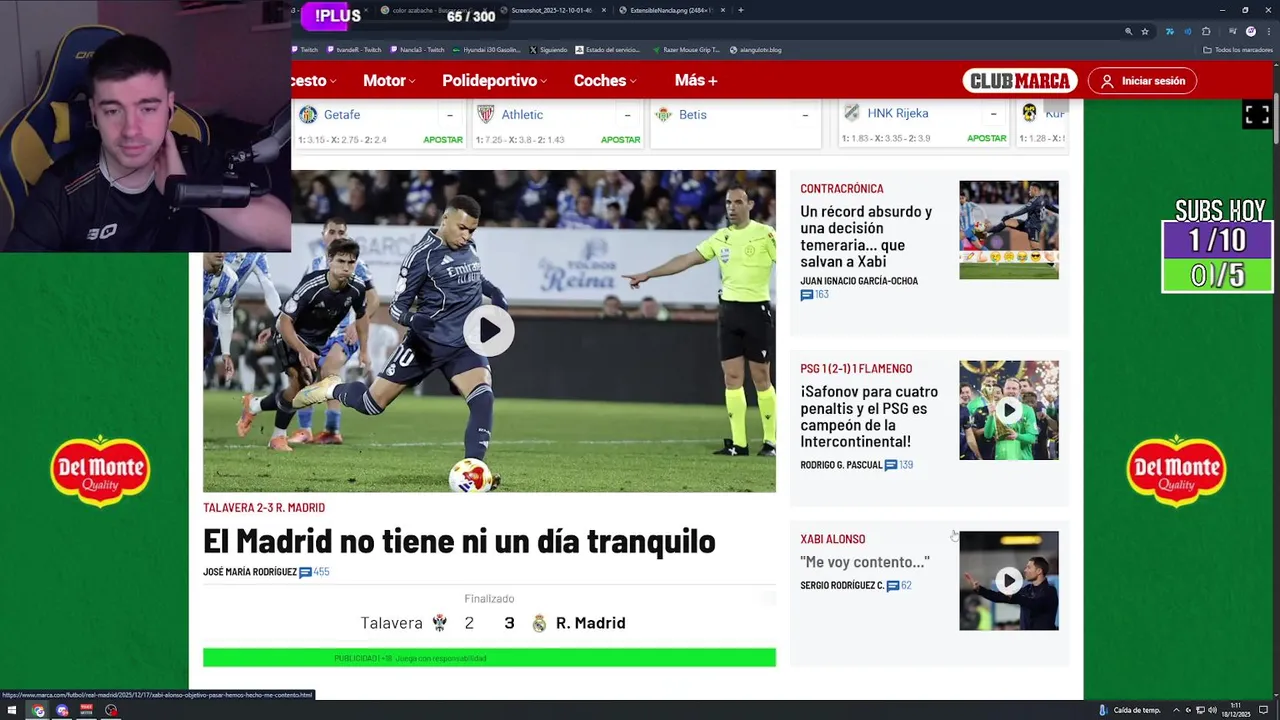Open a new browser tab
This screenshot has width=1280, height=720.
740,10
